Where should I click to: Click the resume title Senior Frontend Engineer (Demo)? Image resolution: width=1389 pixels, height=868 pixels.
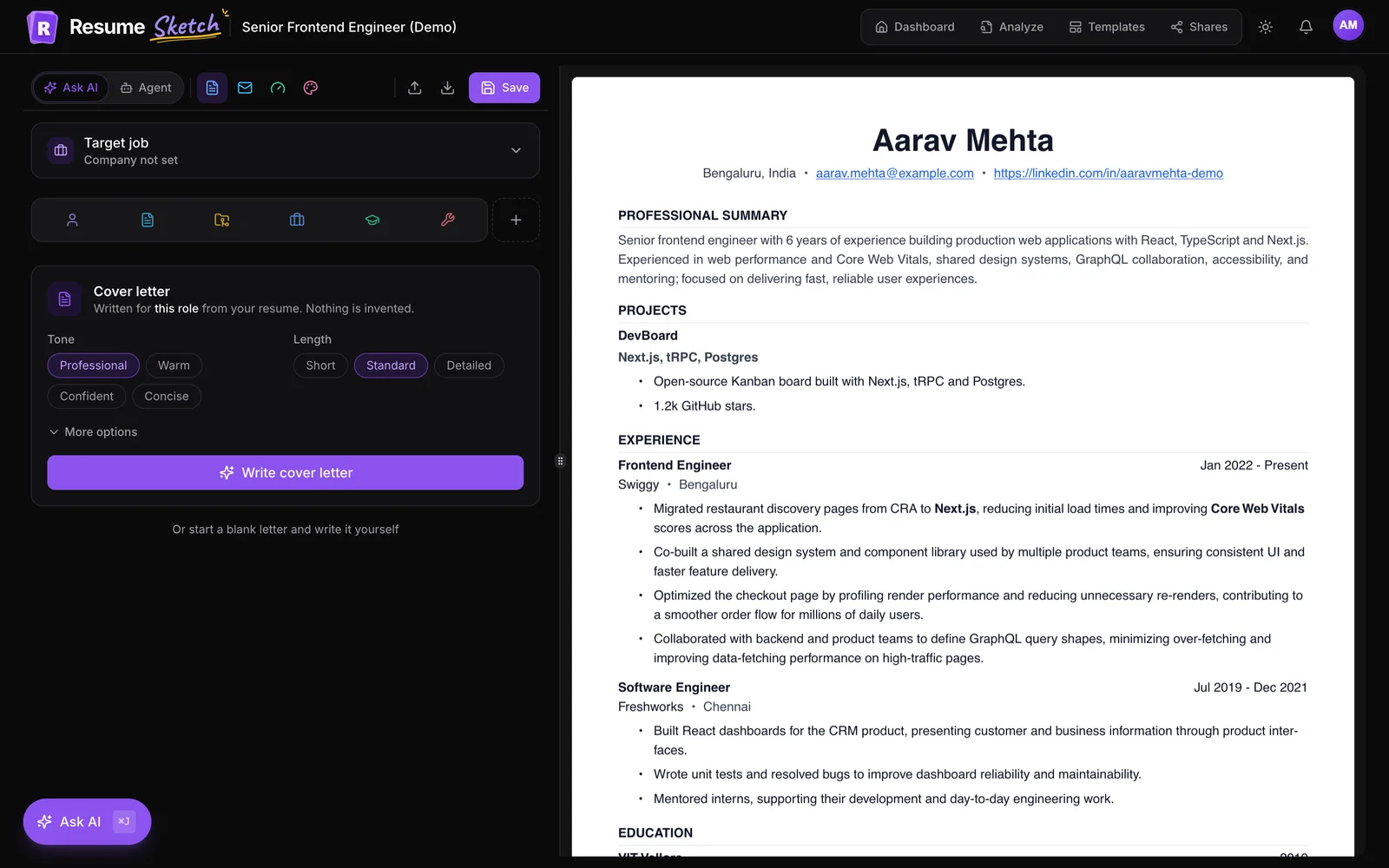tap(349, 27)
